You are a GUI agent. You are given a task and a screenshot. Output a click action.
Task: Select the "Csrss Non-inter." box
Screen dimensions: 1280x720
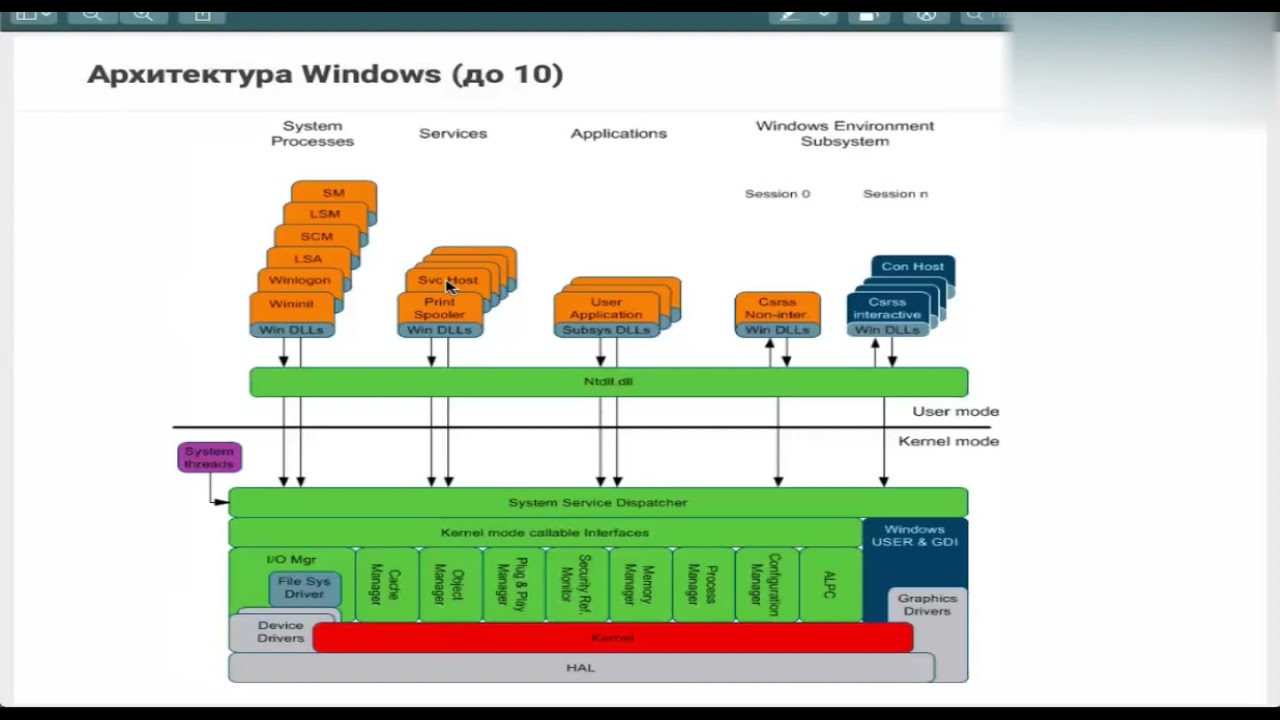pyautogui.click(x=777, y=308)
